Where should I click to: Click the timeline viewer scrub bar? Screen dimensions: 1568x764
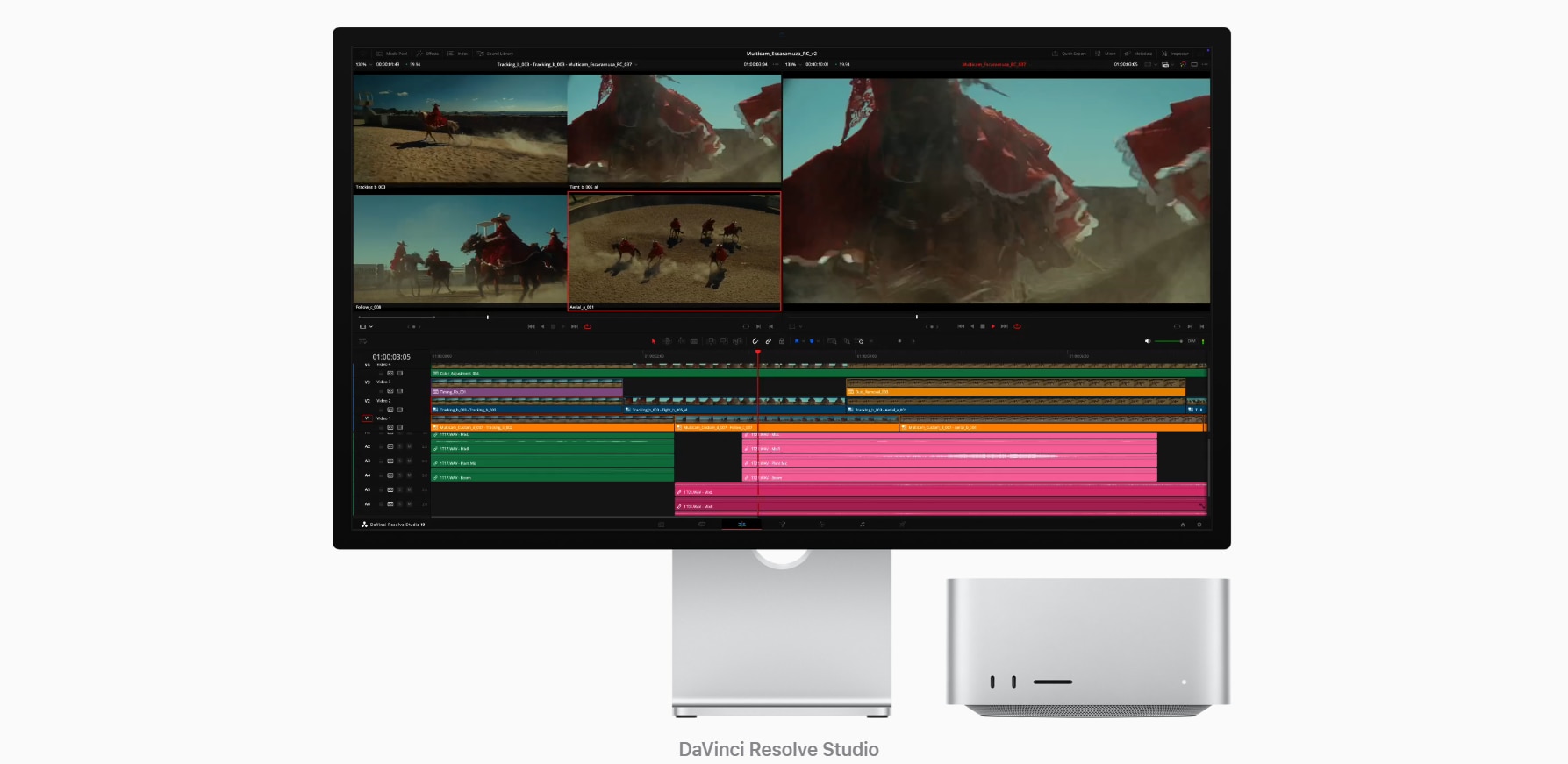(996, 317)
